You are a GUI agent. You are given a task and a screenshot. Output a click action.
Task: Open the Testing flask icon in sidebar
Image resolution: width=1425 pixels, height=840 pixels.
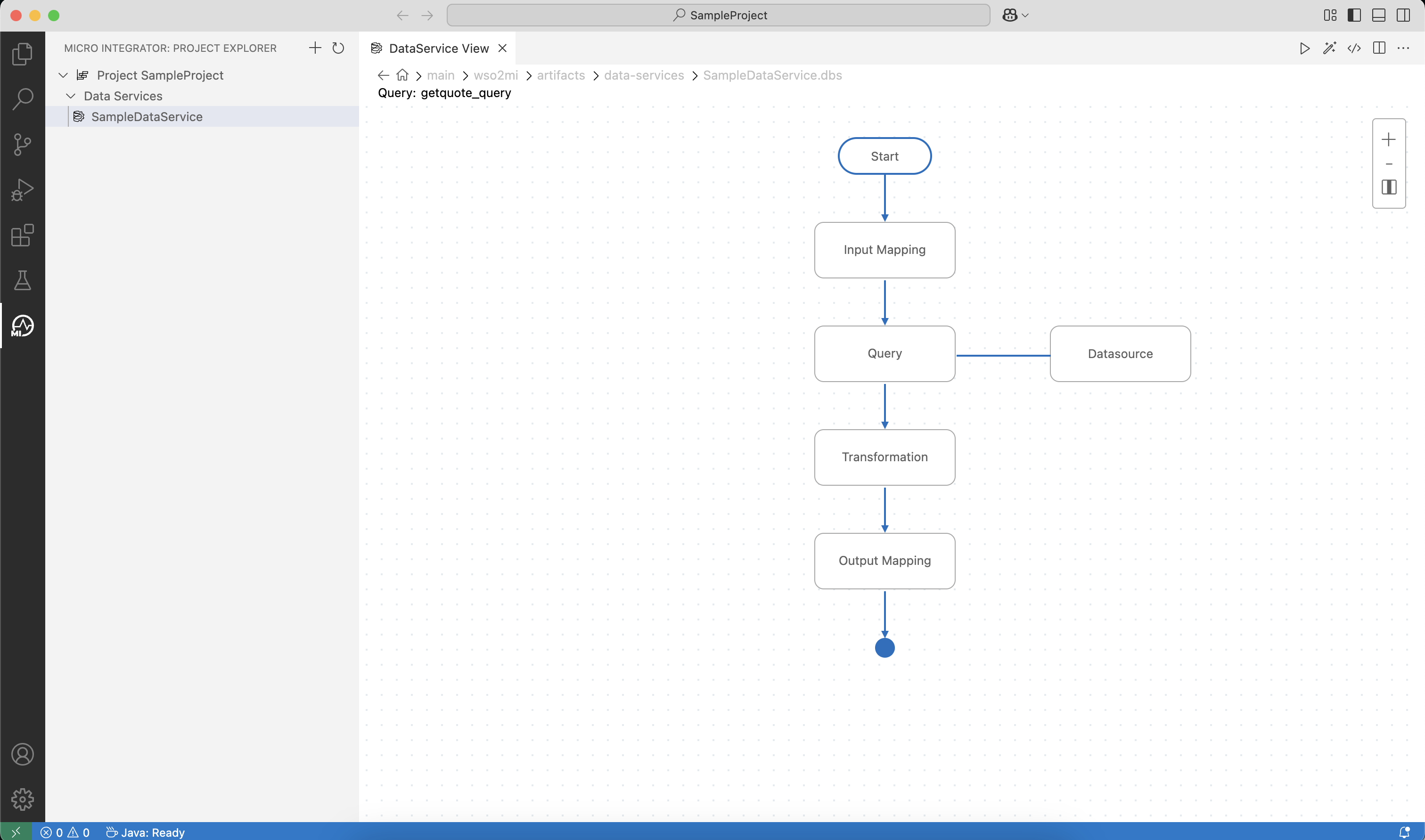click(x=22, y=280)
